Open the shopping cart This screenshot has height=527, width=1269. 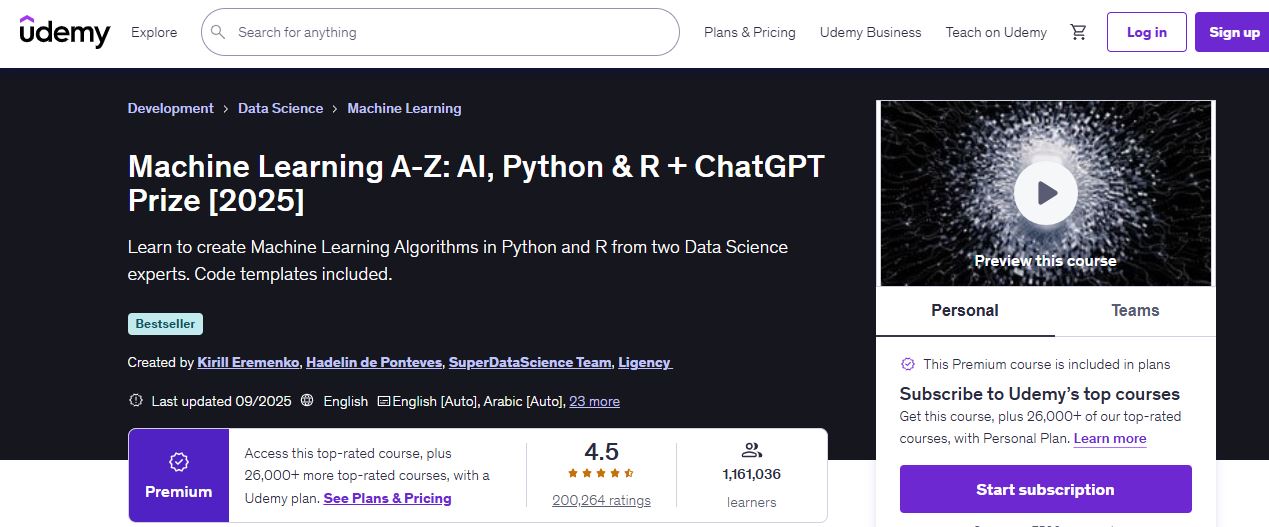pos(1078,32)
